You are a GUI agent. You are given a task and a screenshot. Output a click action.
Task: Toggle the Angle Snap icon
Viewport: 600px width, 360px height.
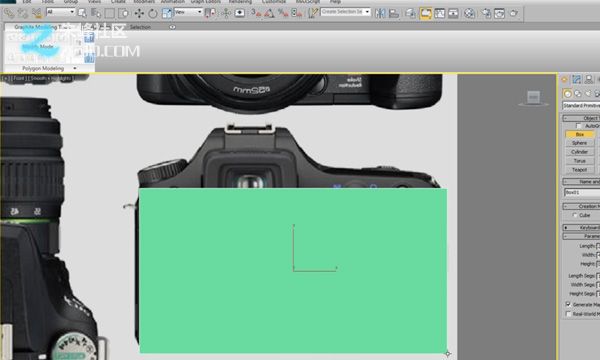269,14
